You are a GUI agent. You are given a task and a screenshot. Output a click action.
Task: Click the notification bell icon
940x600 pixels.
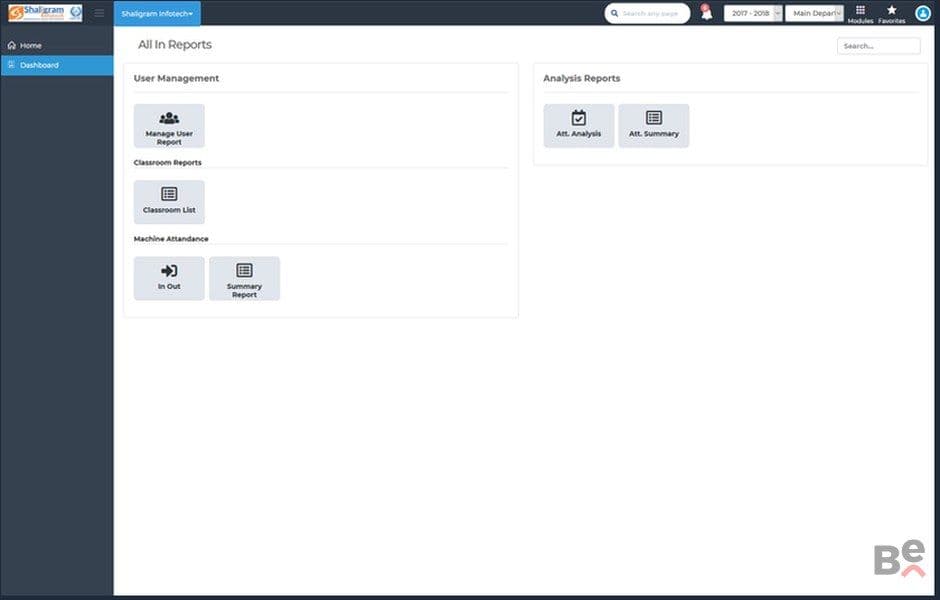tap(707, 13)
